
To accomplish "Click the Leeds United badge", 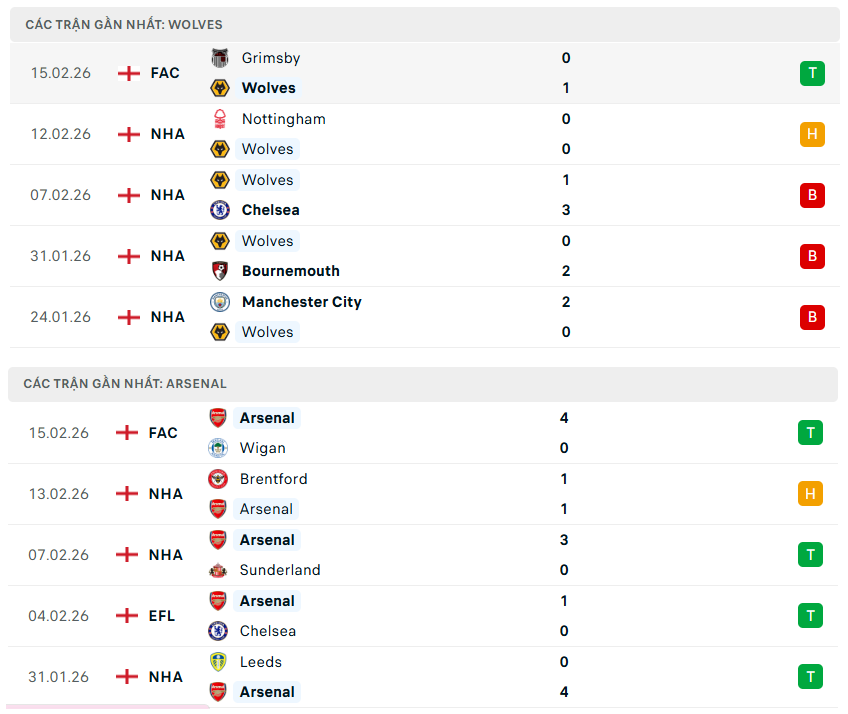I will (218, 662).
